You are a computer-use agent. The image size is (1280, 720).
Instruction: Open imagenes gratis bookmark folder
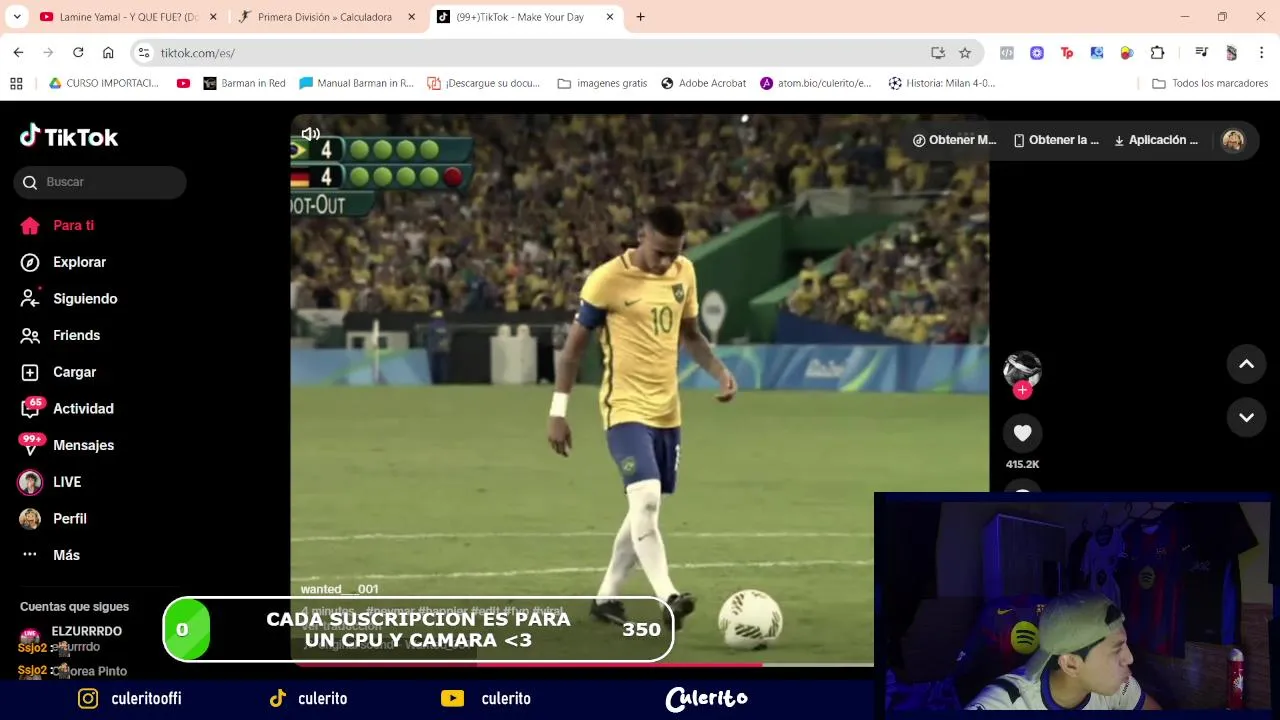point(603,83)
